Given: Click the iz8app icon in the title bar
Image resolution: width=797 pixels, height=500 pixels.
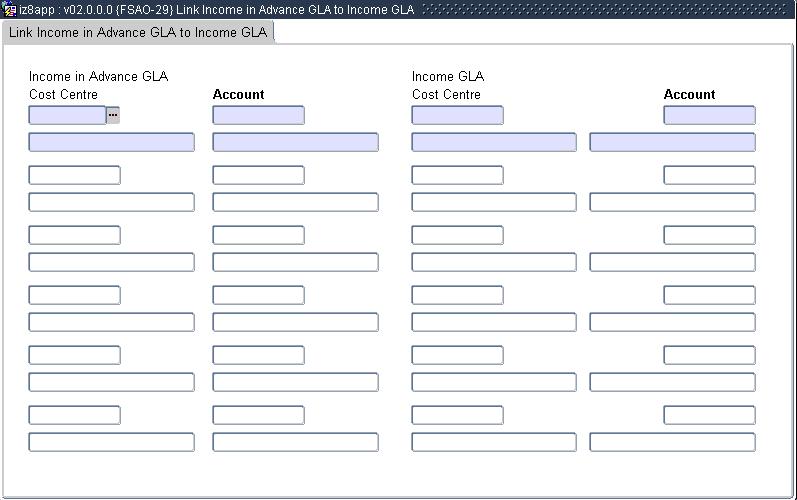Looking at the screenshot, I should pos(10,9).
